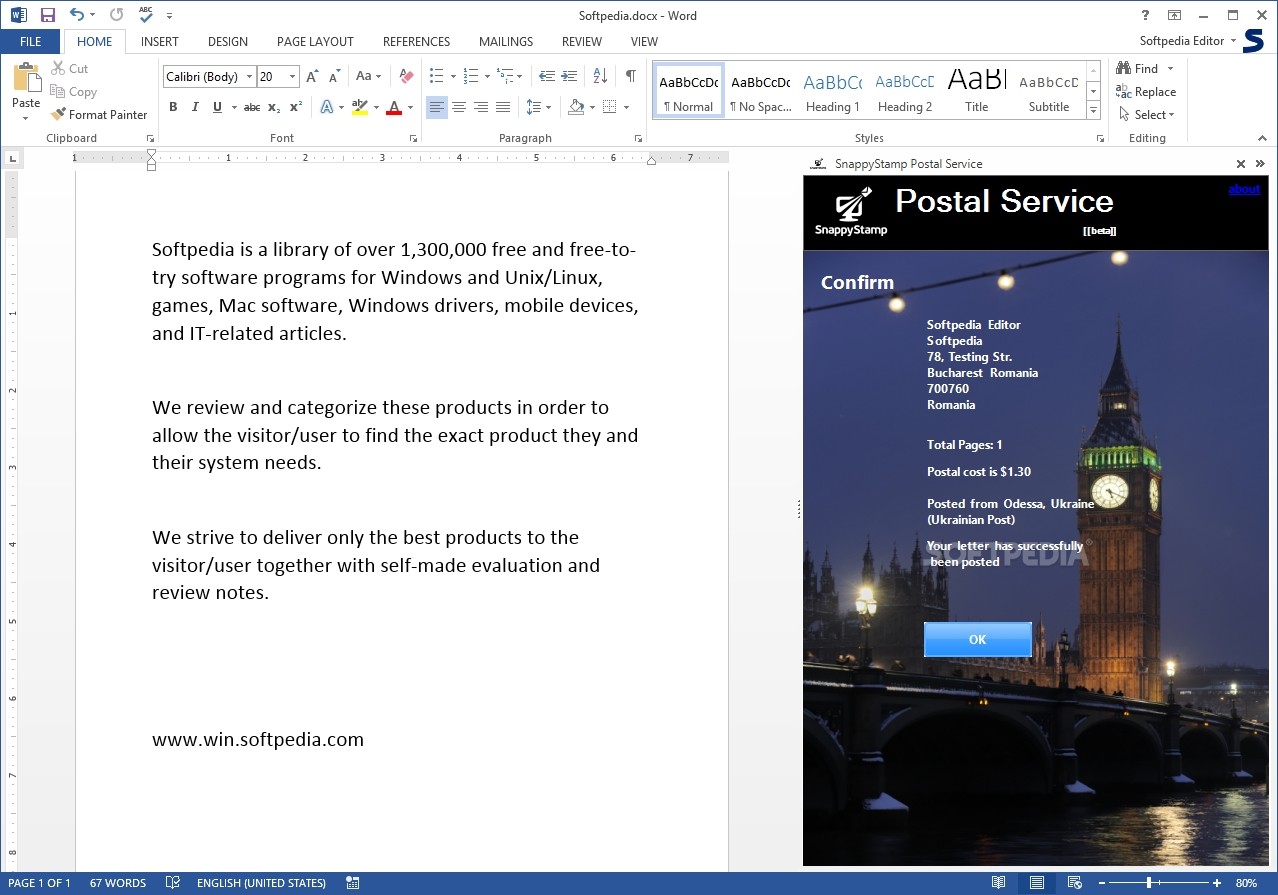Open the Select dropdown in Editing
Viewport: 1278px width, 895px height.
1146,115
